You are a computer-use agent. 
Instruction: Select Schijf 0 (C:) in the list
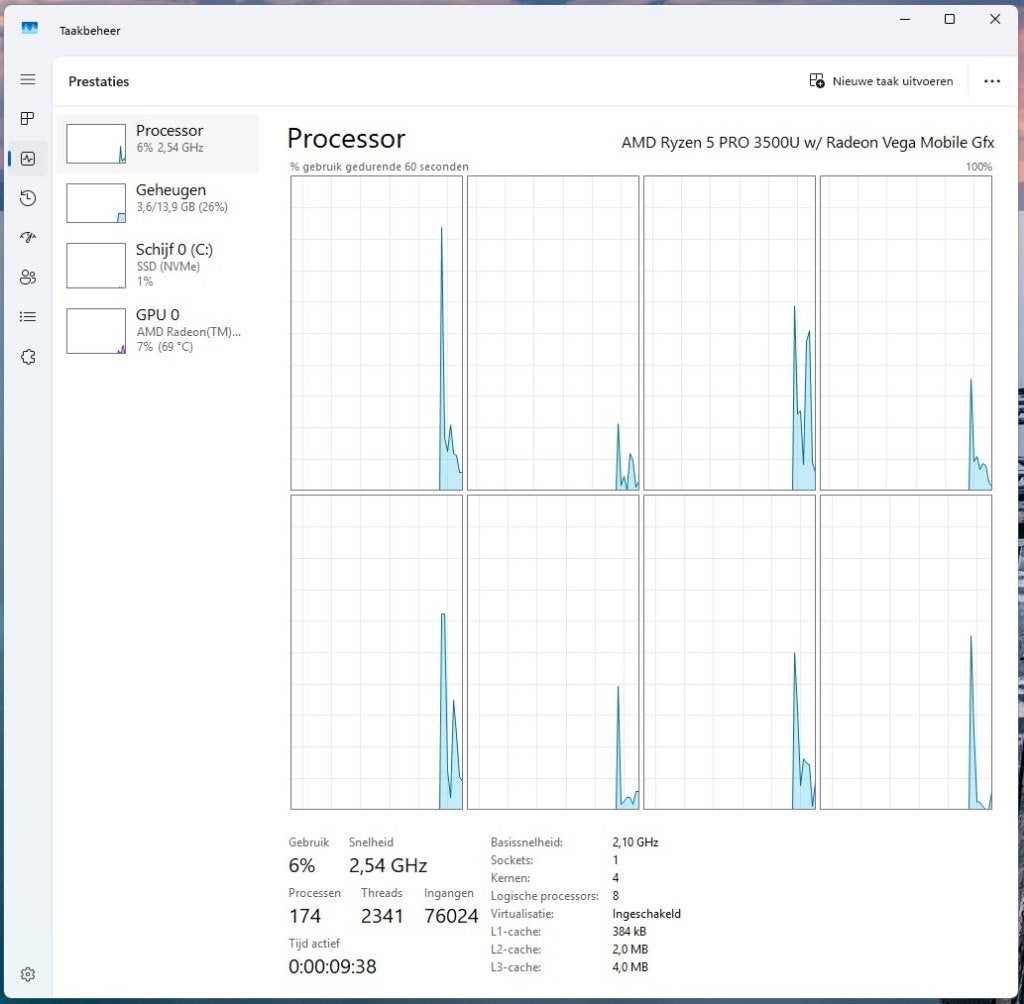(x=158, y=266)
